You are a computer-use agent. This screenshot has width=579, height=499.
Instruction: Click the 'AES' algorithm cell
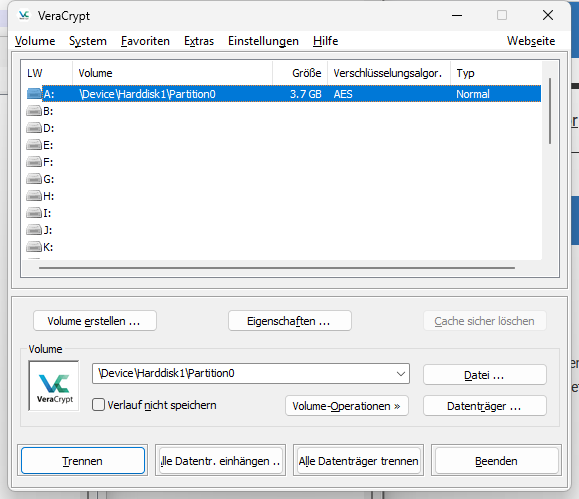[x=343, y=94]
